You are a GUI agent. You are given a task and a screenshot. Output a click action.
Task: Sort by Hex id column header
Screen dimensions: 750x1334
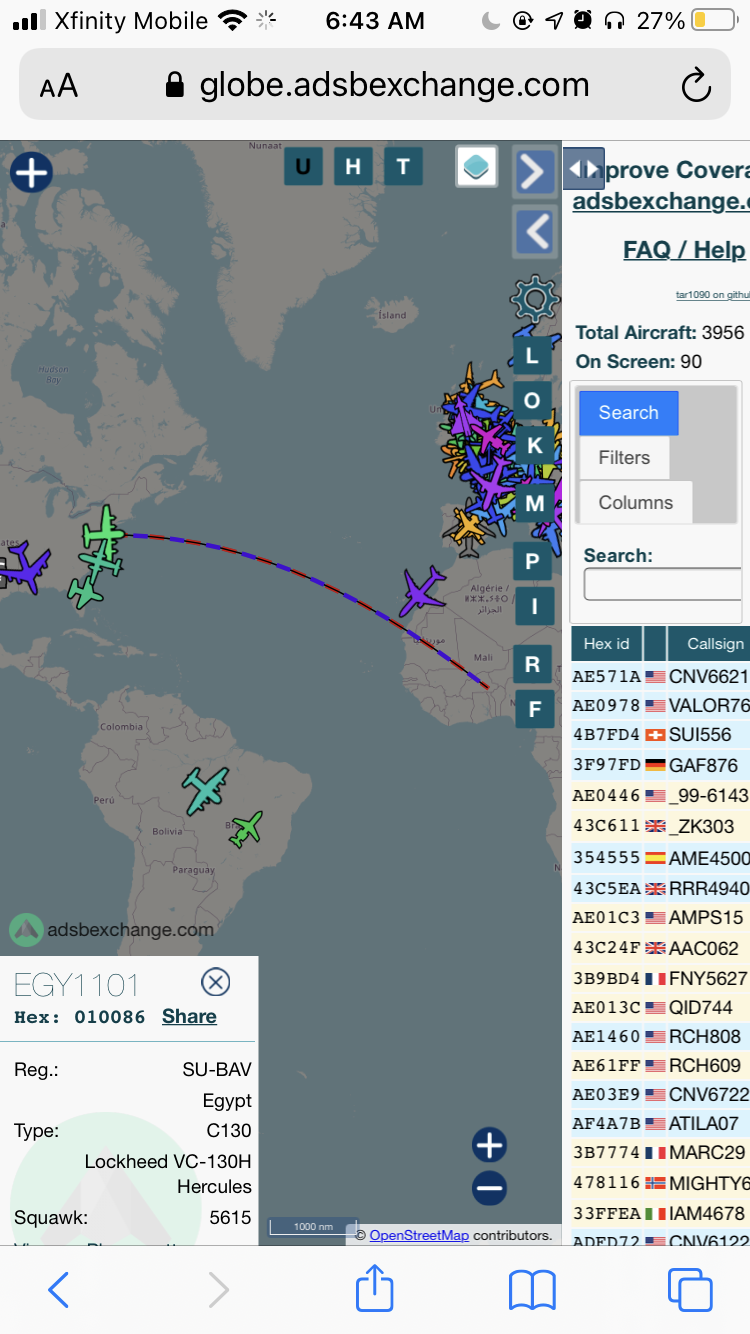click(607, 643)
